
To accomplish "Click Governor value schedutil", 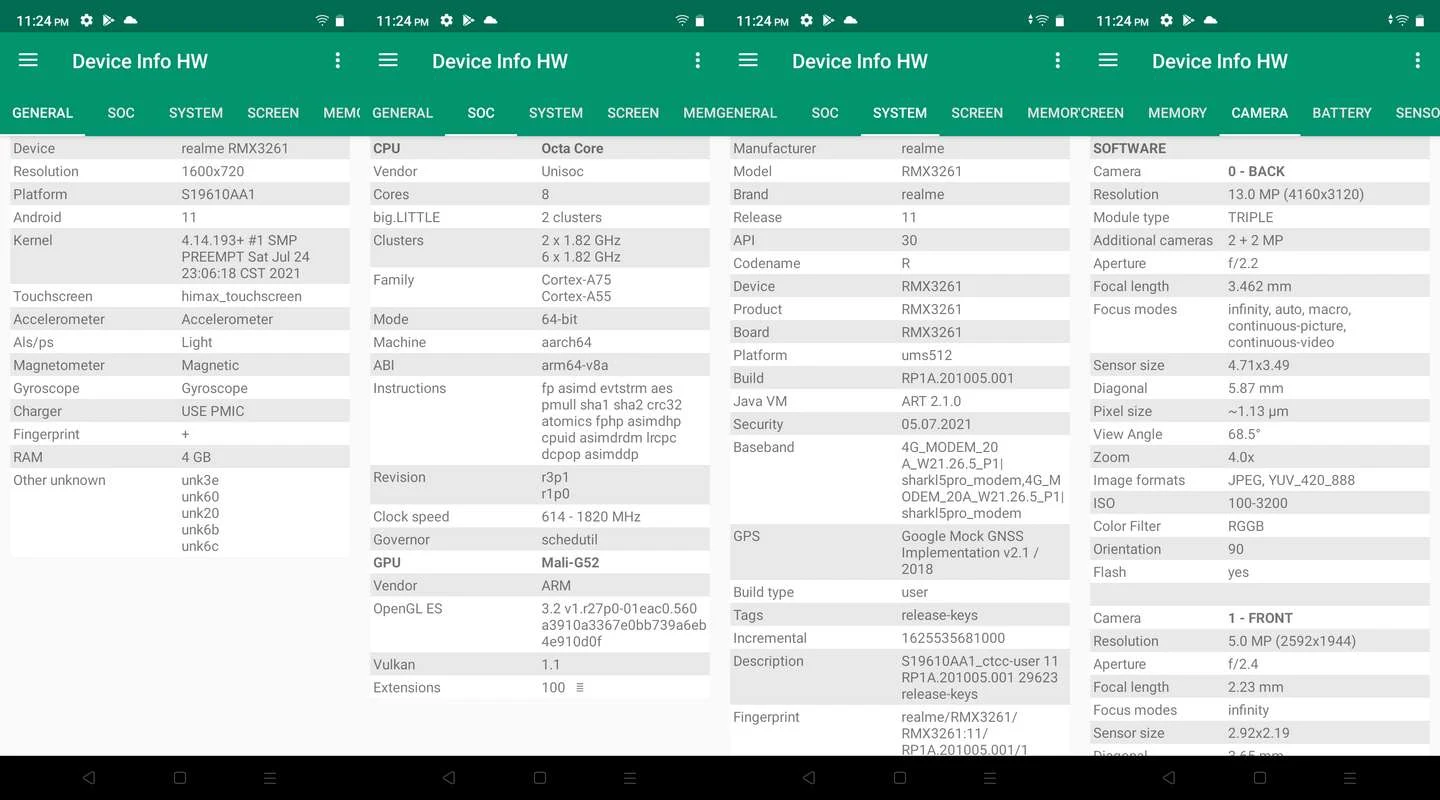I will (x=570, y=539).
